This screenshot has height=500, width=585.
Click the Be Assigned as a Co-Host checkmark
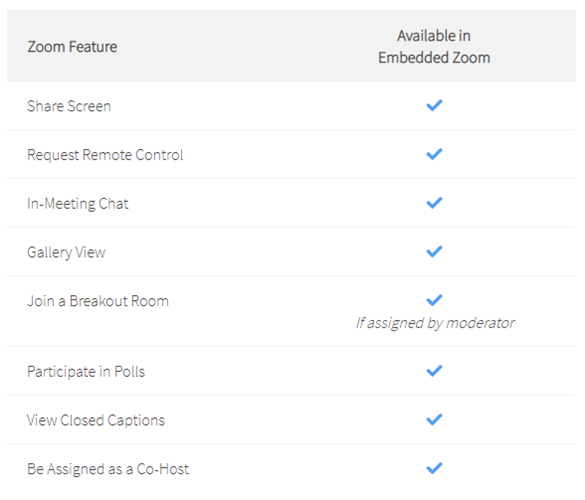click(434, 468)
